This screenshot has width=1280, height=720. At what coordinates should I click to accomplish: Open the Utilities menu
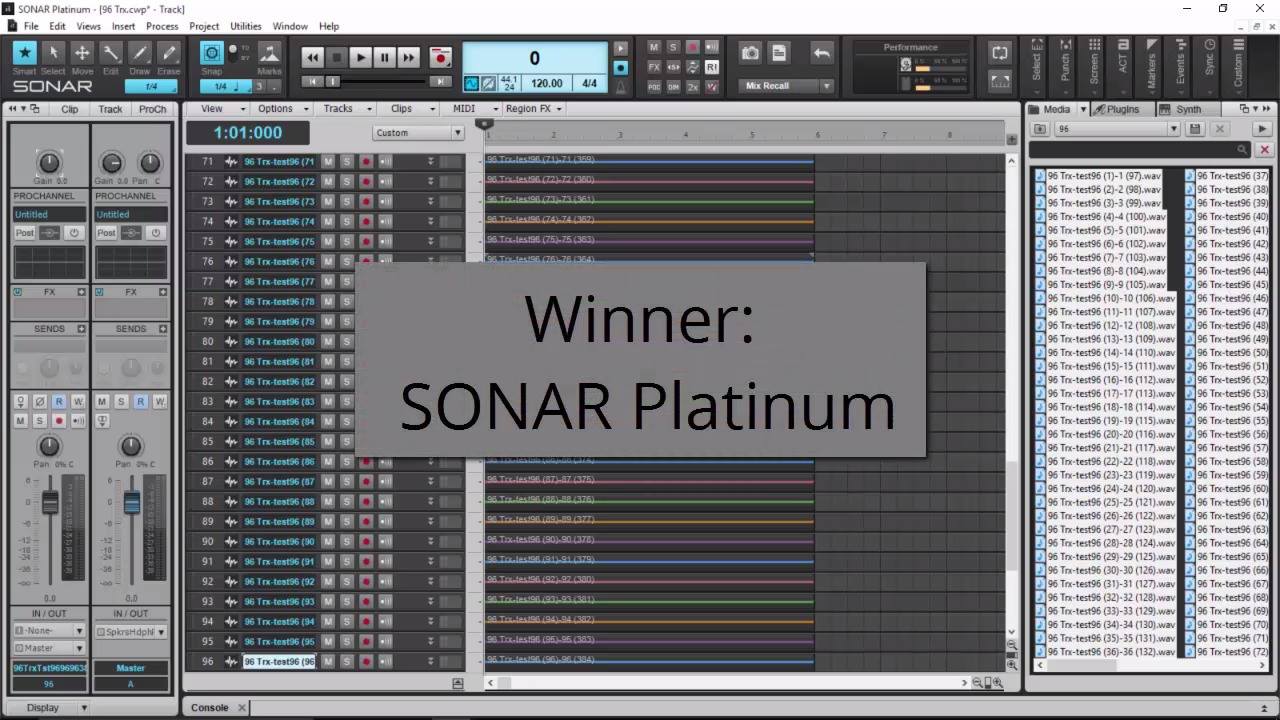pos(245,26)
